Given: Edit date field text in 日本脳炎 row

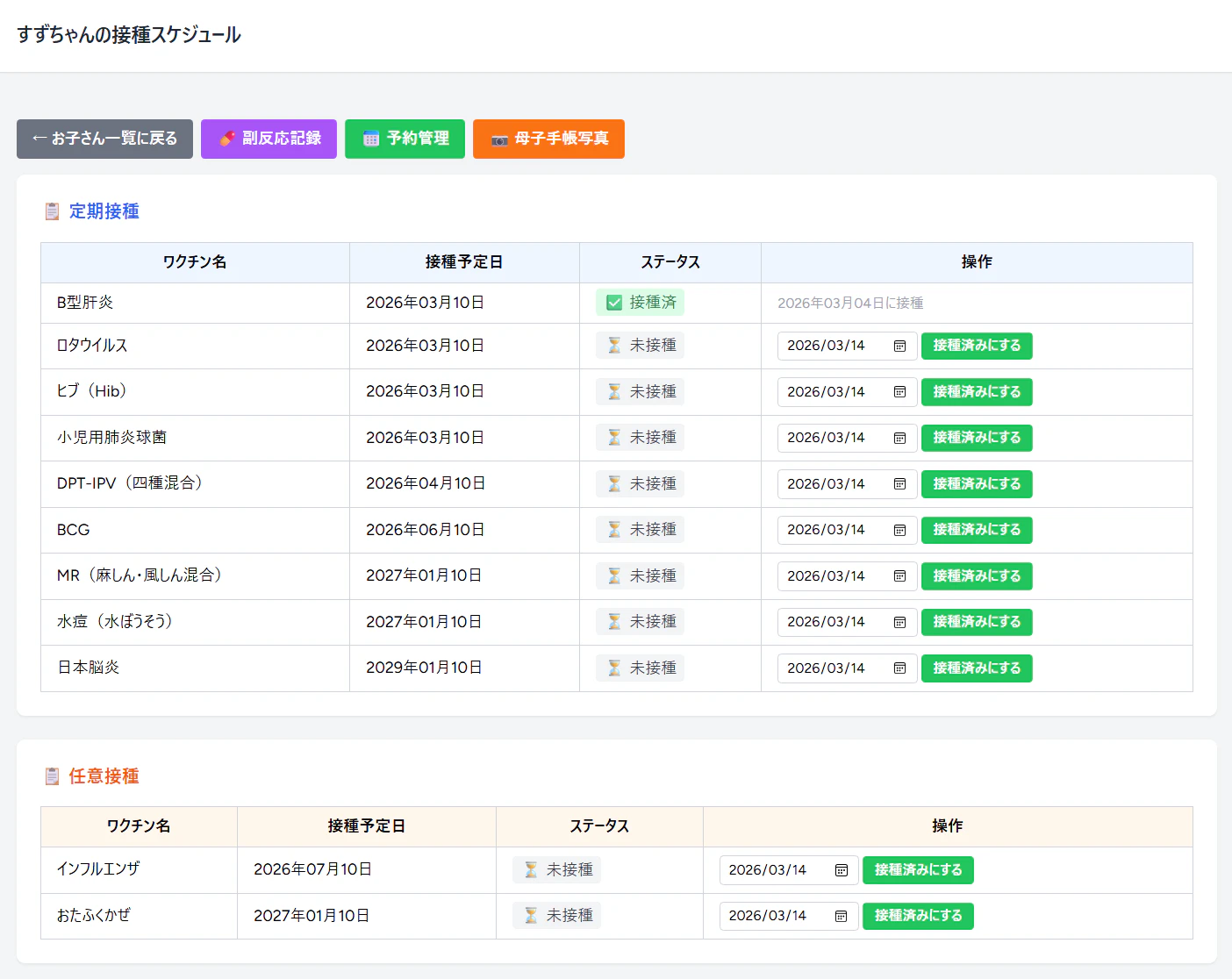Looking at the screenshot, I should (826, 668).
